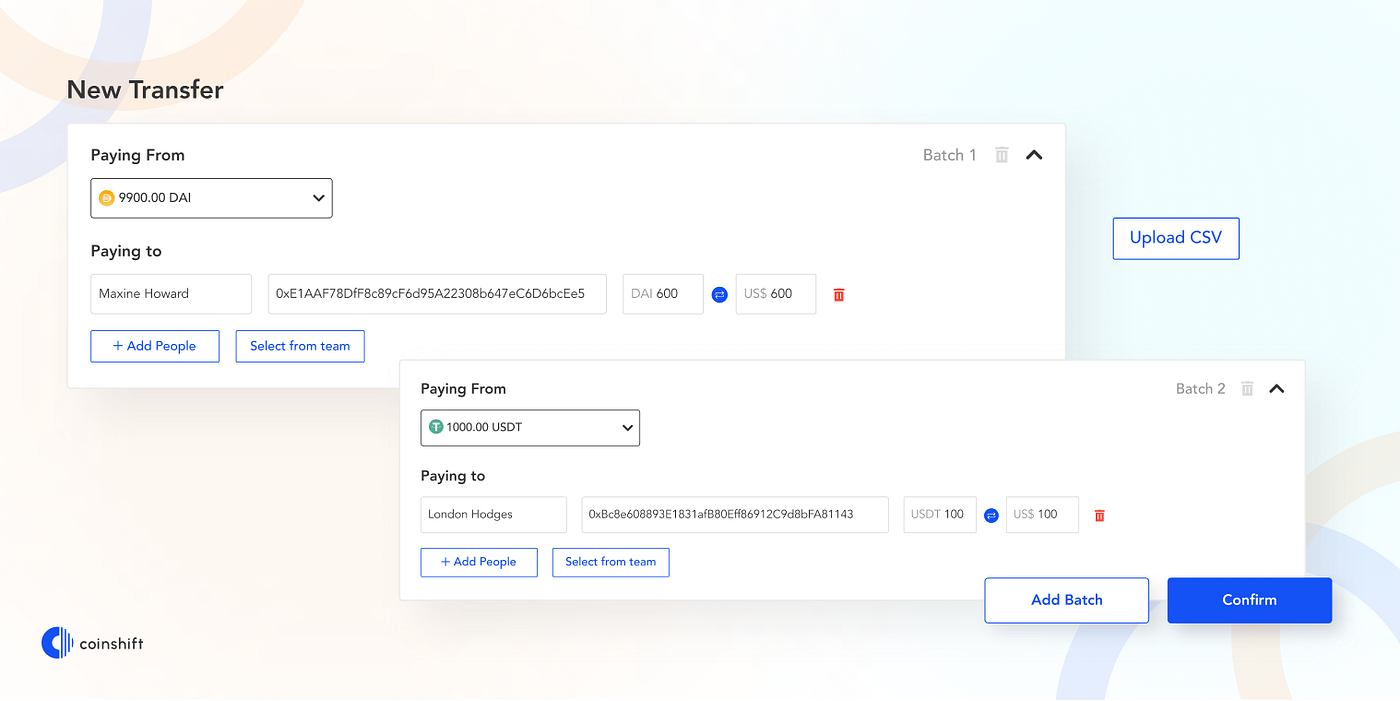Viewport: 1400px width, 701px height.
Task: Edit the Maxine Howard name field
Action: pos(171,294)
